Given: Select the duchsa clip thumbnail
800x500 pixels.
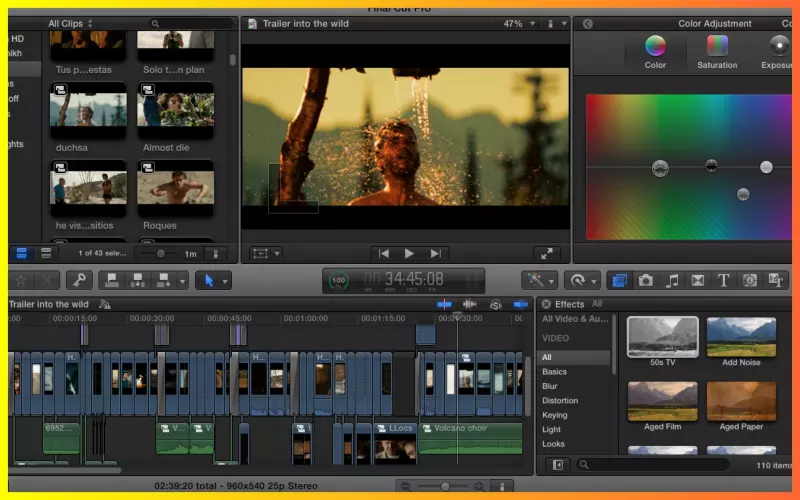Looking at the screenshot, I should [x=88, y=110].
